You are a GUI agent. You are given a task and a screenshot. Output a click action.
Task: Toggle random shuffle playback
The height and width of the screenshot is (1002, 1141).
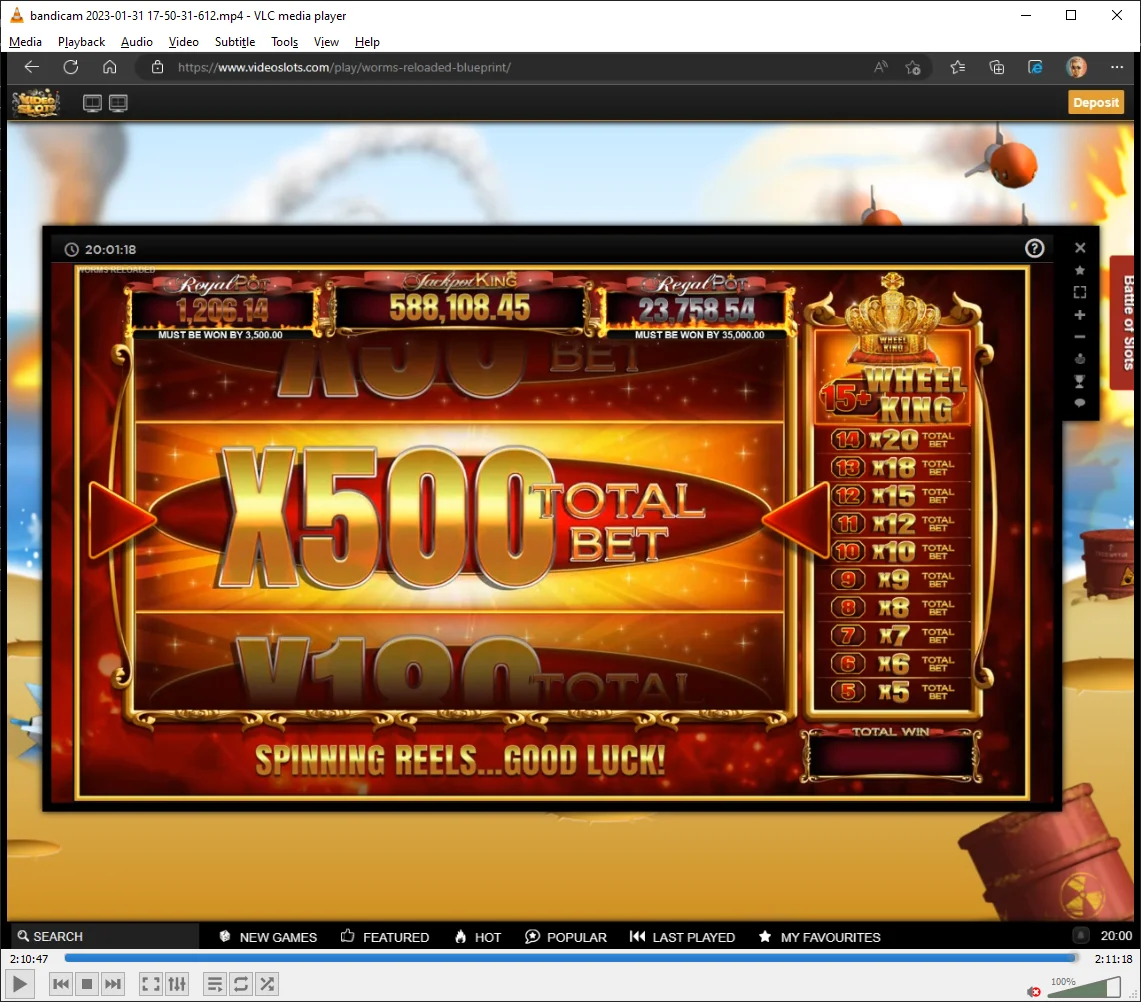tap(267, 985)
